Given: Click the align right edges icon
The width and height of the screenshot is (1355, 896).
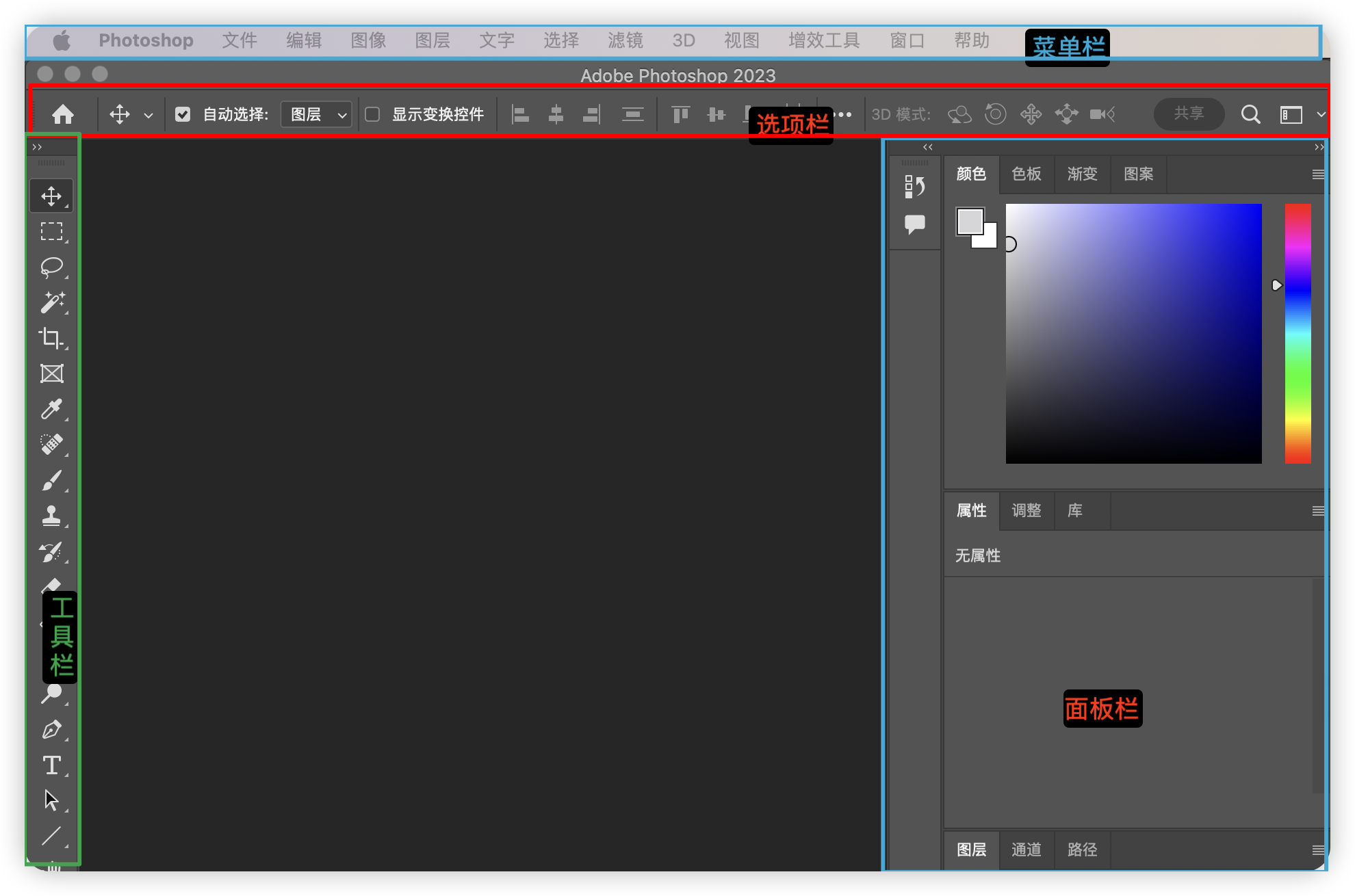Looking at the screenshot, I should coord(591,114).
